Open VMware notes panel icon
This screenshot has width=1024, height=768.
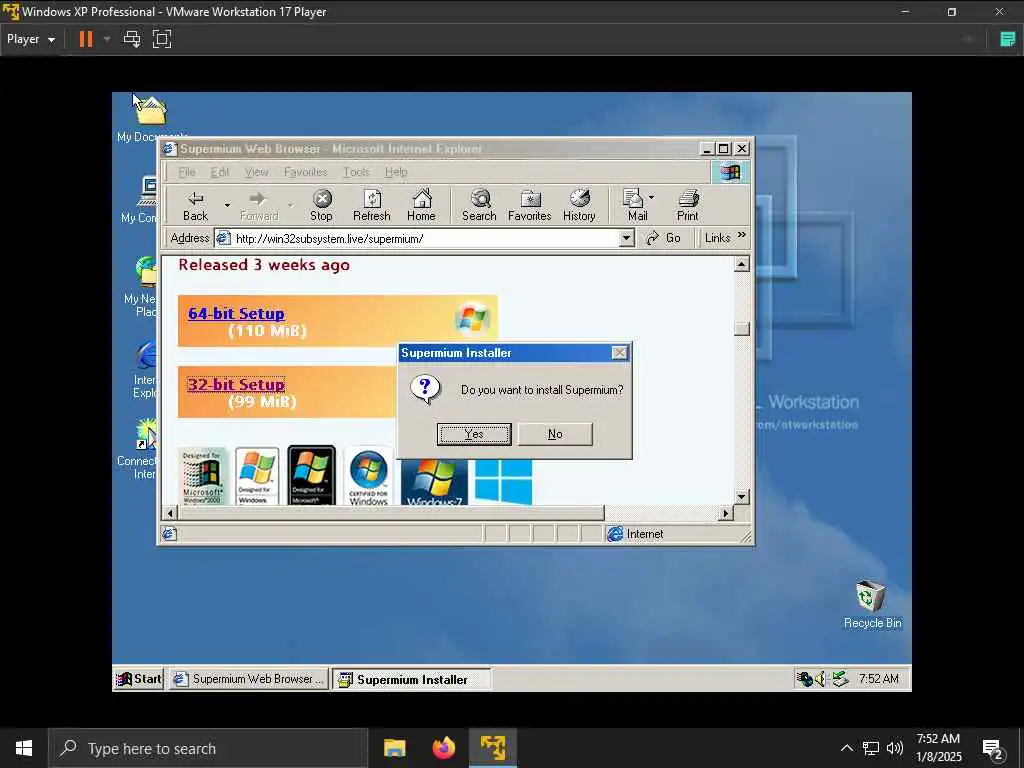(x=1008, y=39)
